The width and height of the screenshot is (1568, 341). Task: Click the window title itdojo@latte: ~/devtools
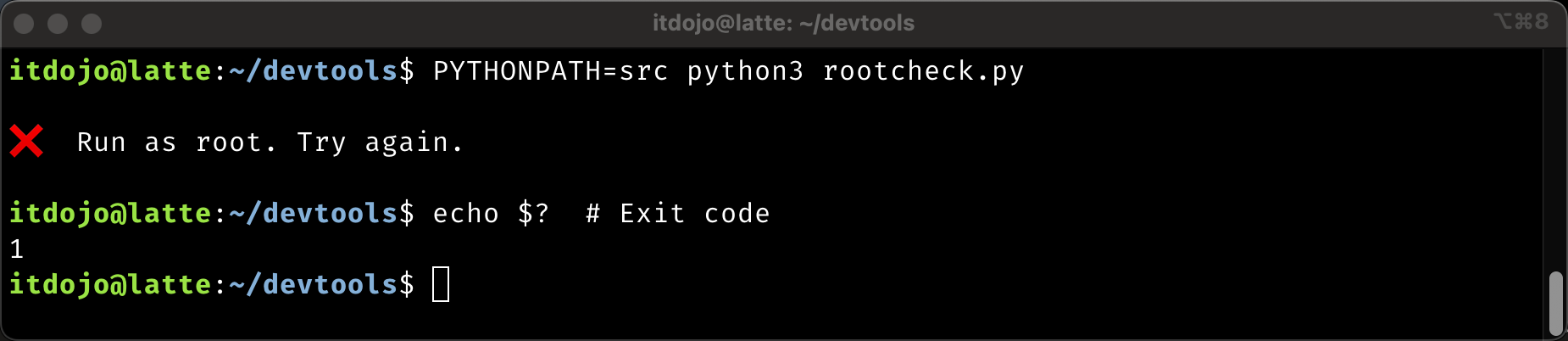(x=783, y=23)
